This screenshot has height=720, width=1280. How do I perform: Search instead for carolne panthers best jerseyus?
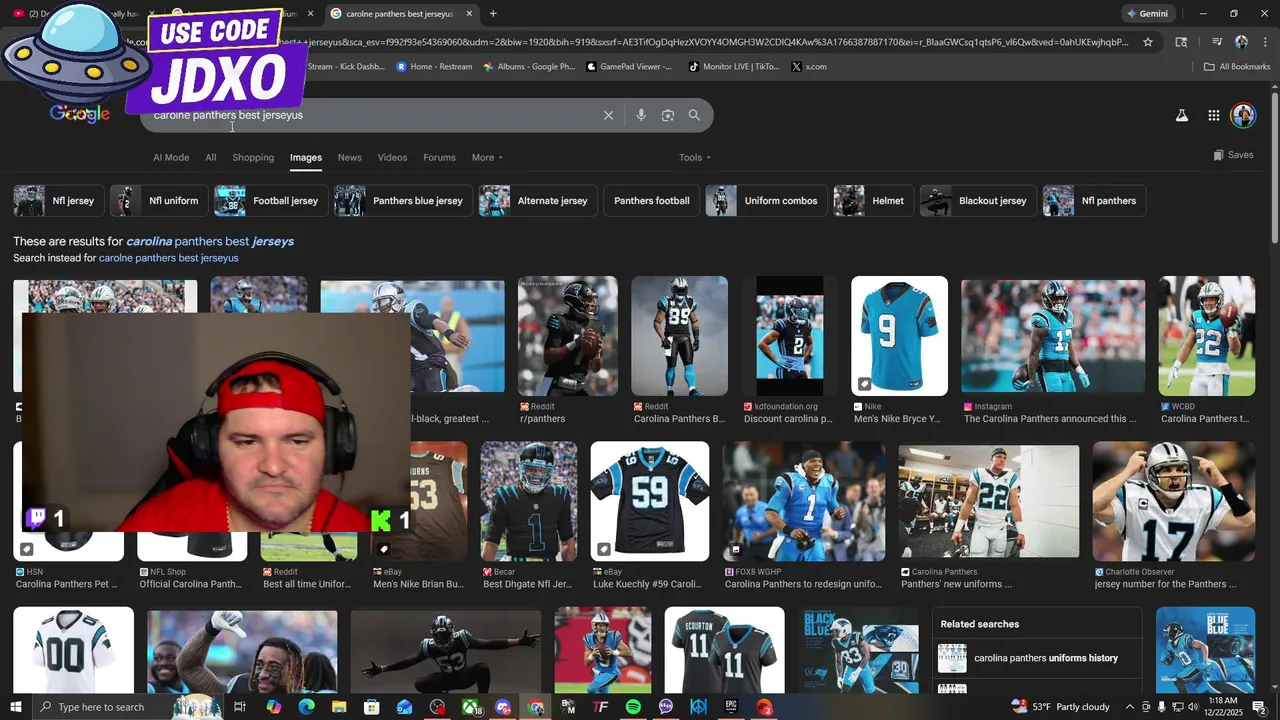(x=168, y=258)
